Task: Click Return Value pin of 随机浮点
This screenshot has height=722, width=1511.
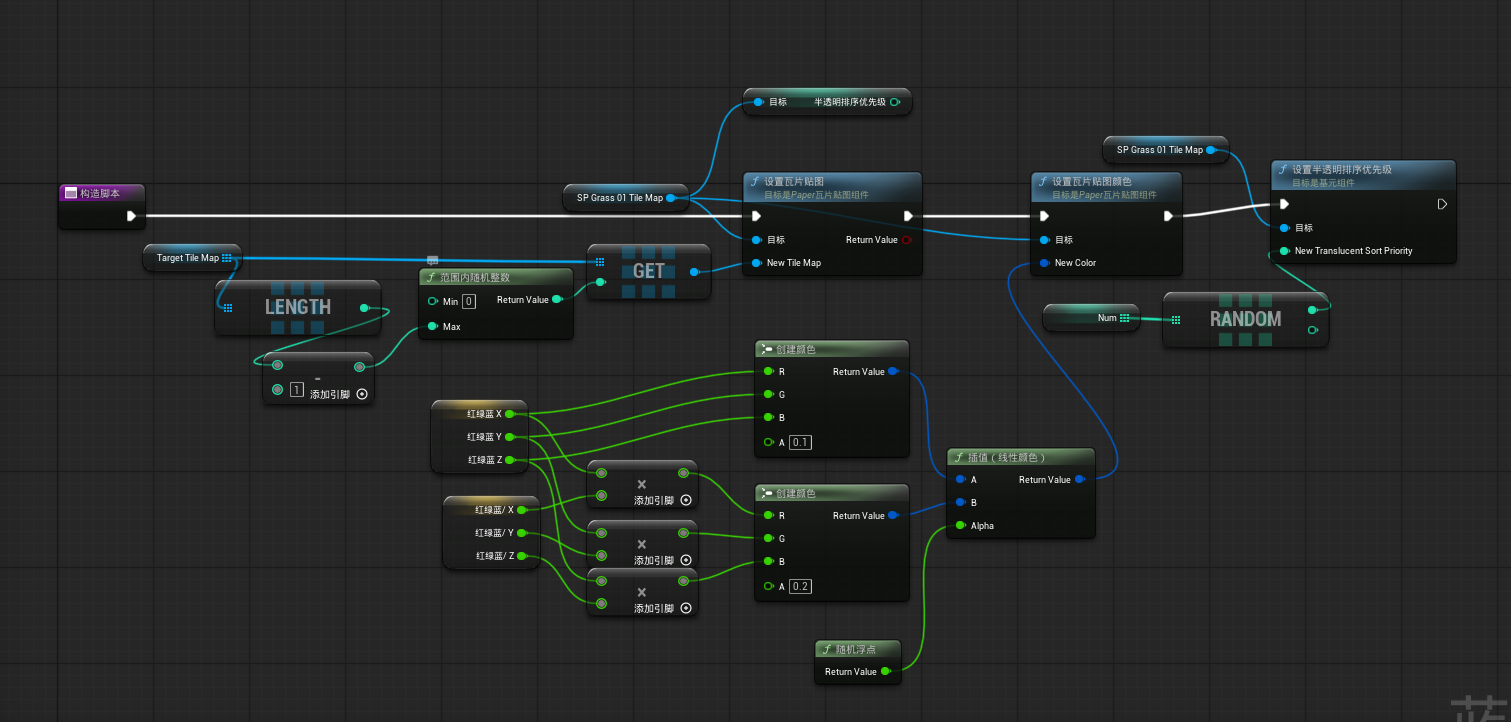Action: [x=886, y=672]
